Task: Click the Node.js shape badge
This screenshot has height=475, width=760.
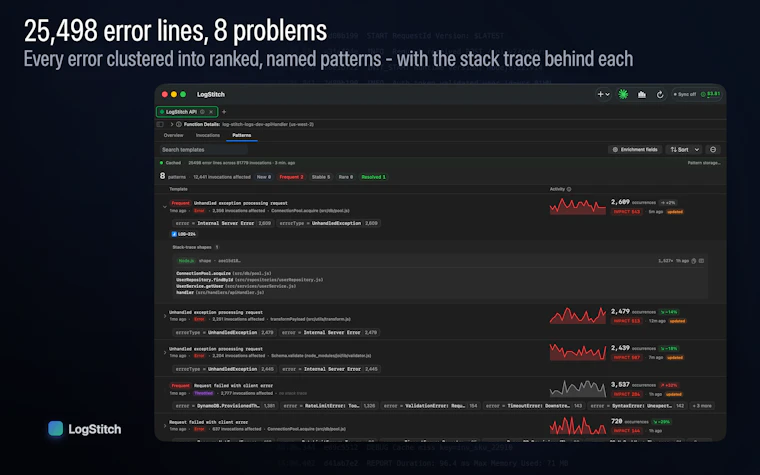Action: [187, 261]
